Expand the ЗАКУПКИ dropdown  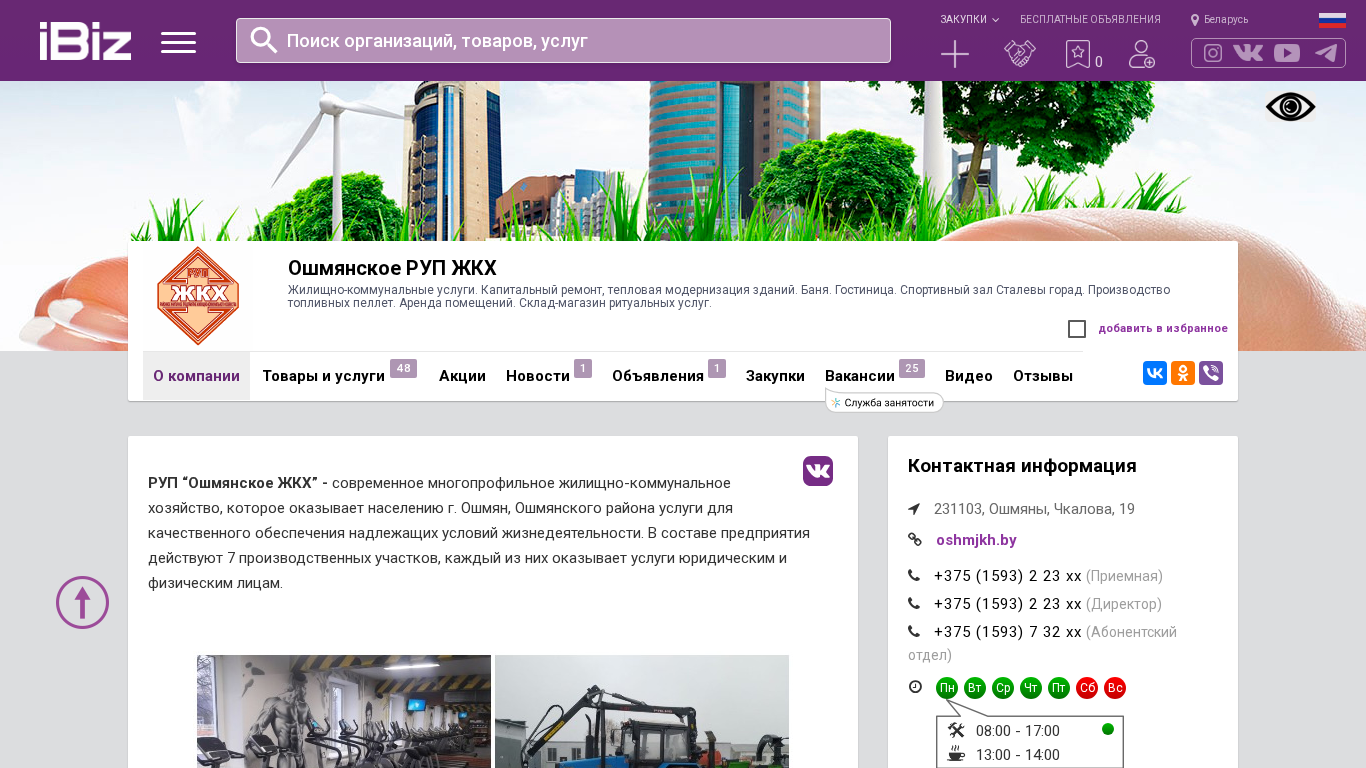pyautogui.click(x=969, y=20)
